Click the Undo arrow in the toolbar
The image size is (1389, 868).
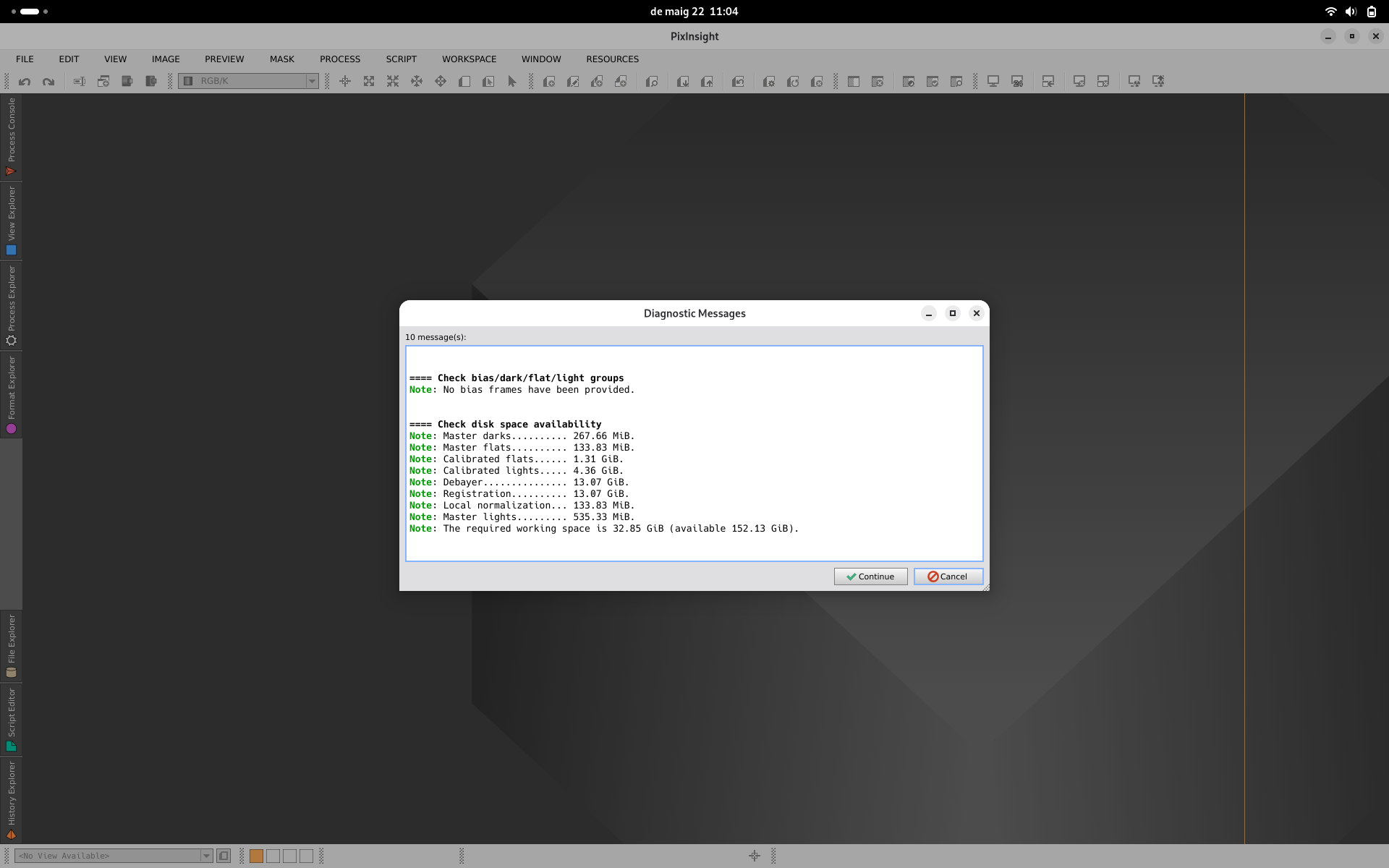pyautogui.click(x=25, y=82)
